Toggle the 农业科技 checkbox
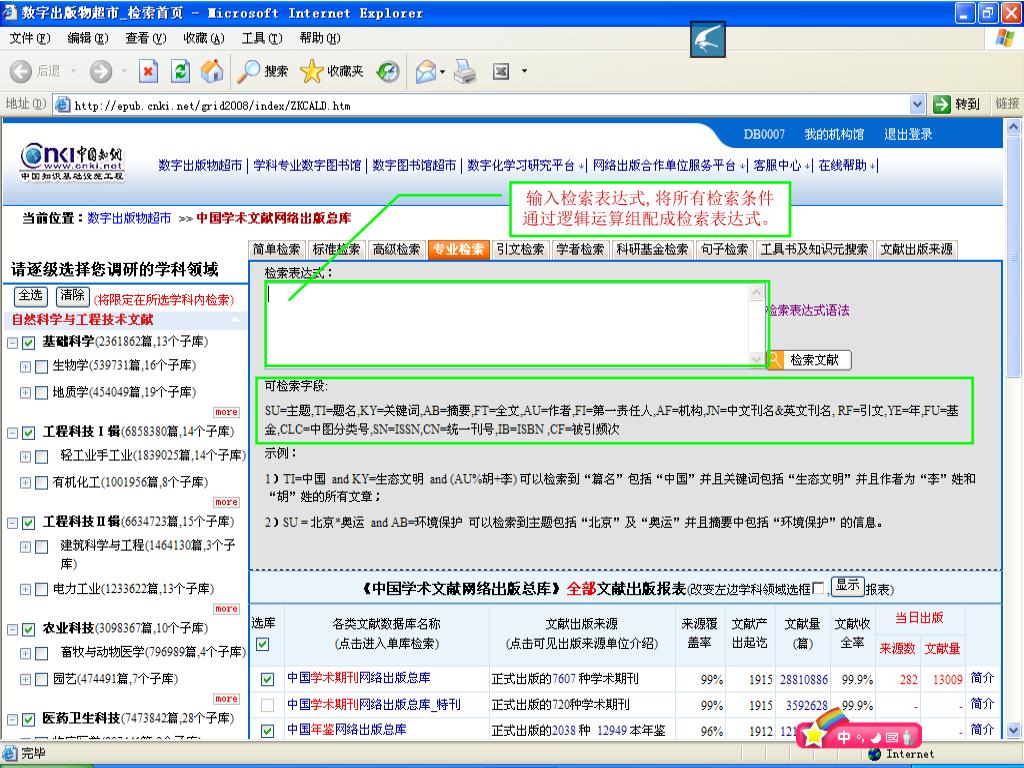The height and width of the screenshot is (768, 1024). point(28,629)
